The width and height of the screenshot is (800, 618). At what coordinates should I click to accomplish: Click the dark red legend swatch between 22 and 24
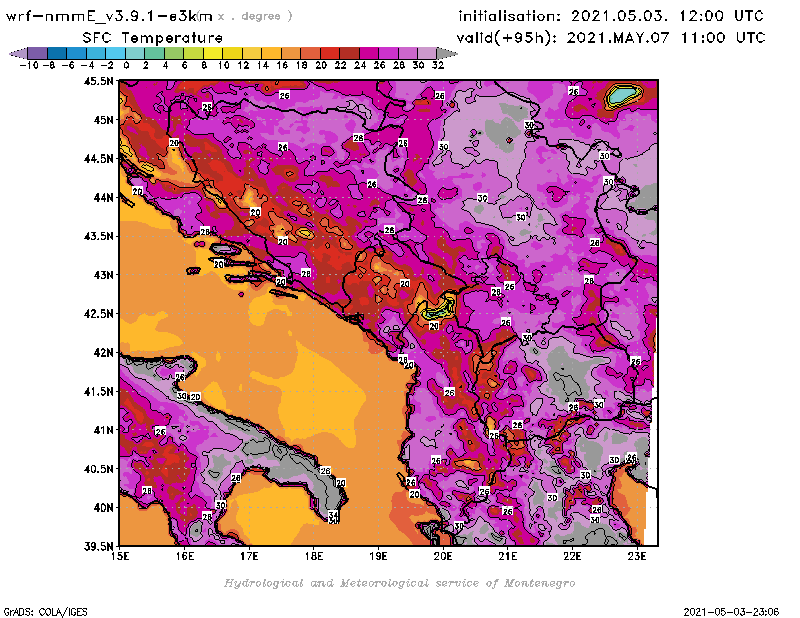pos(349,53)
